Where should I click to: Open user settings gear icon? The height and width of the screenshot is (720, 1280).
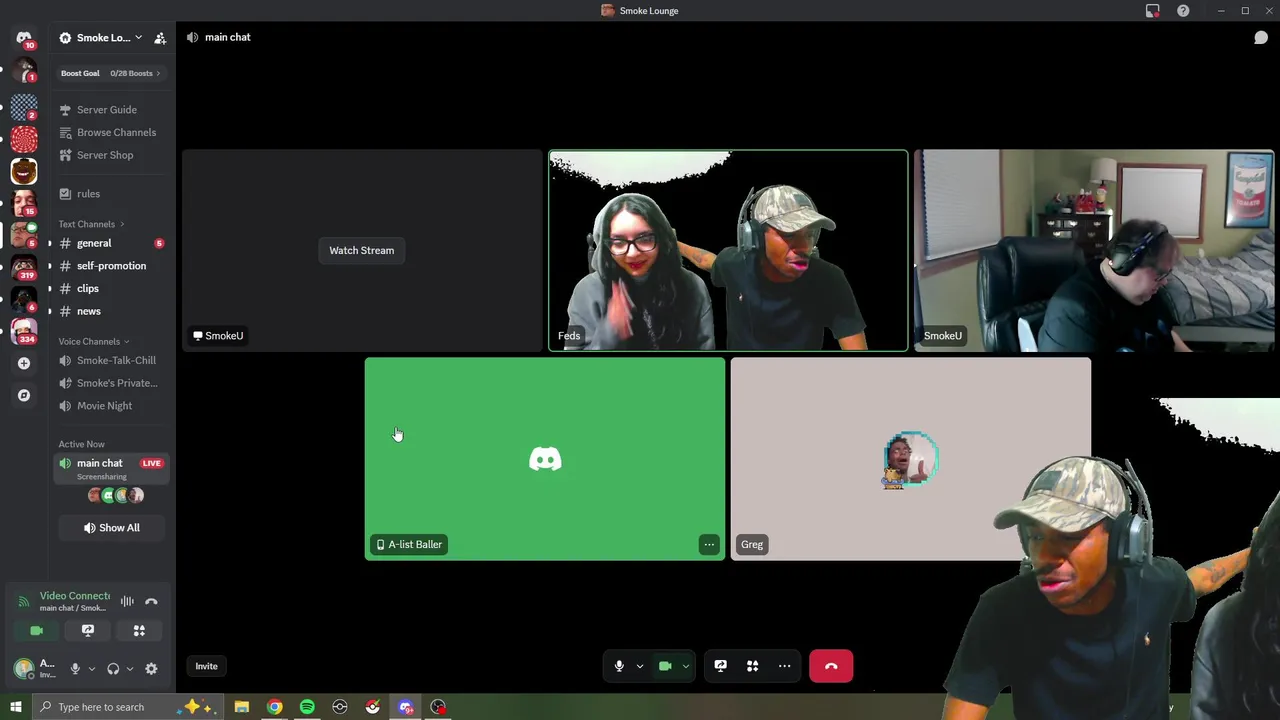(151, 669)
